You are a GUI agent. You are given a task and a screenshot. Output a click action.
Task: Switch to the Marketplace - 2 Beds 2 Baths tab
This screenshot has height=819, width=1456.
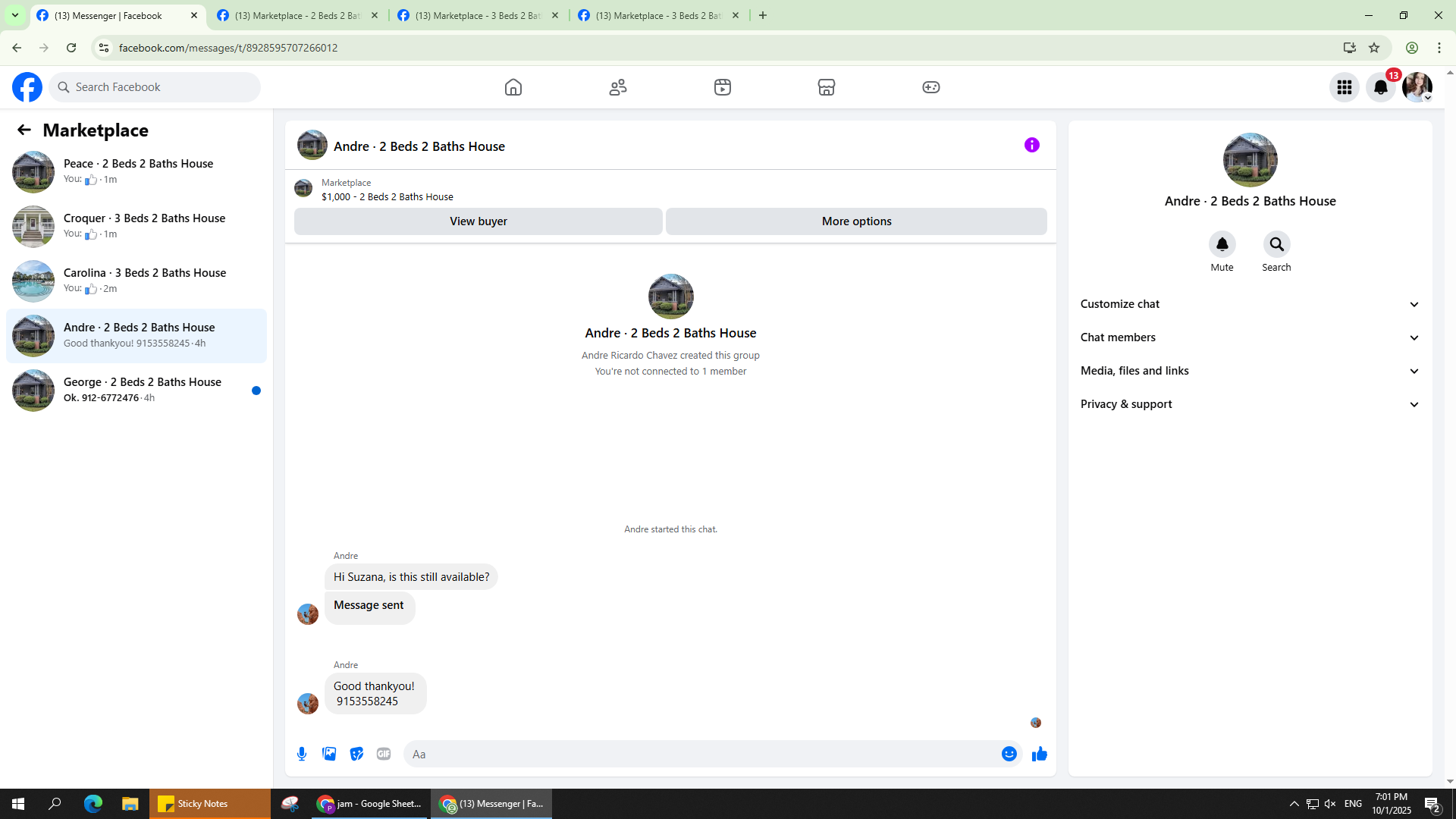(x=298, y=15)
